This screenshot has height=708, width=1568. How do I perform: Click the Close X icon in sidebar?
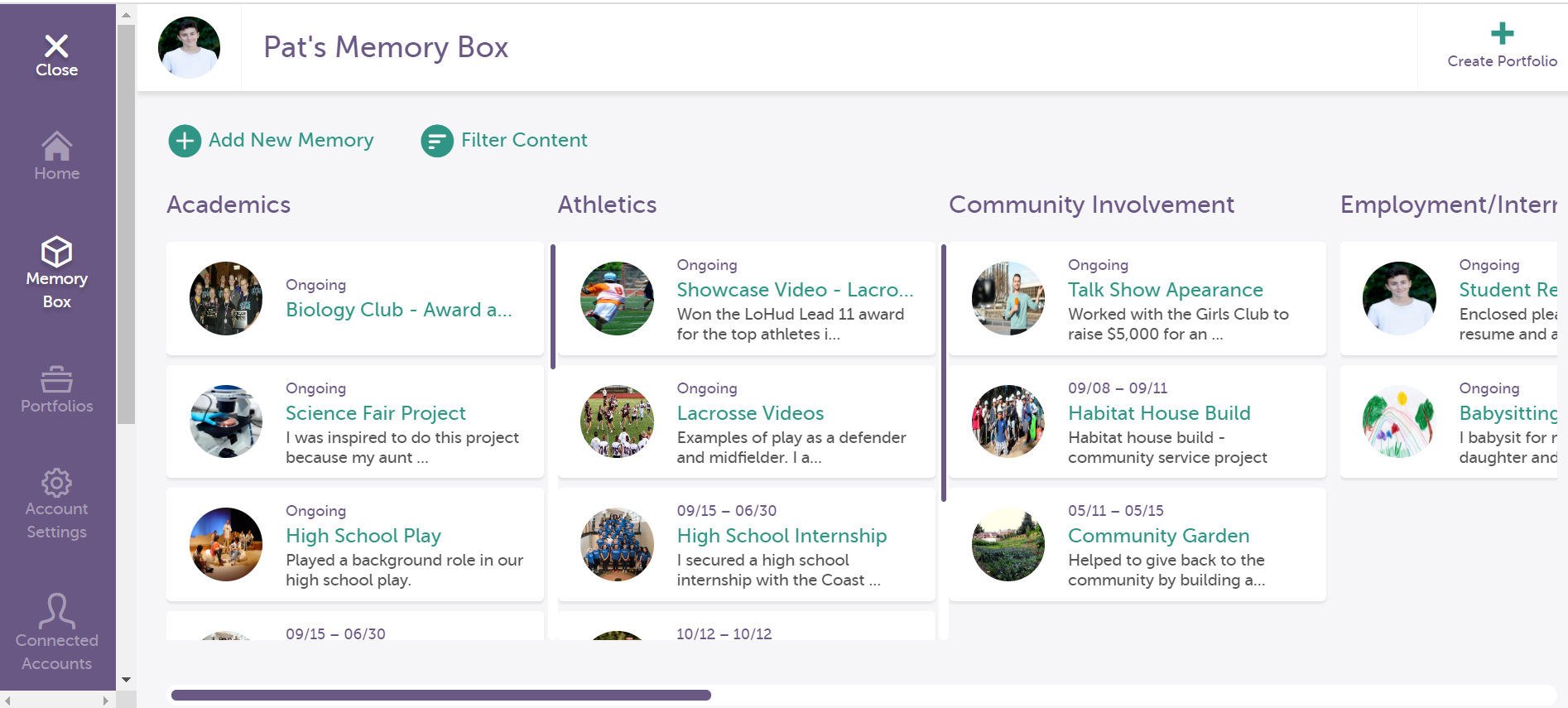[56, 45]
